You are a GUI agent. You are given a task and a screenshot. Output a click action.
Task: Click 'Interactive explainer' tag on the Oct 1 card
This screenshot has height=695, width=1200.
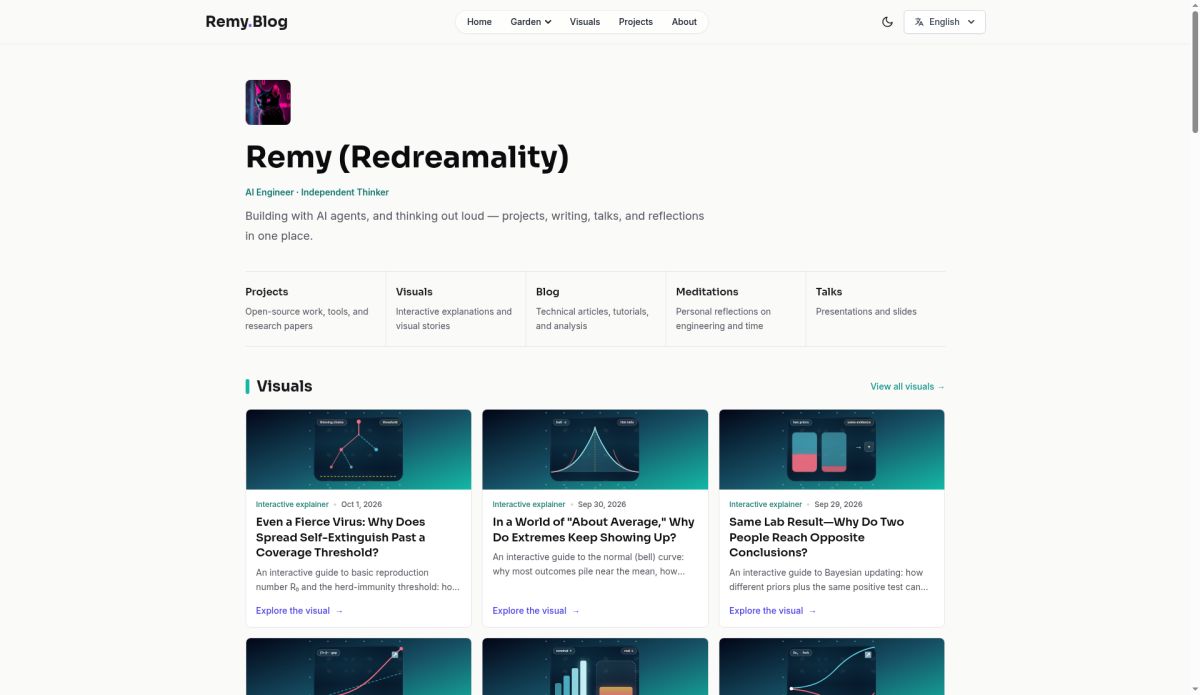[292, 504]
